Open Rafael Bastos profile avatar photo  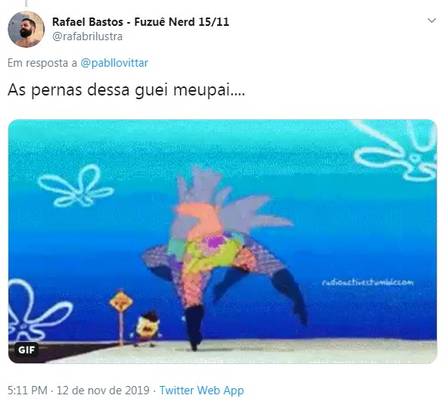[26, 29]
